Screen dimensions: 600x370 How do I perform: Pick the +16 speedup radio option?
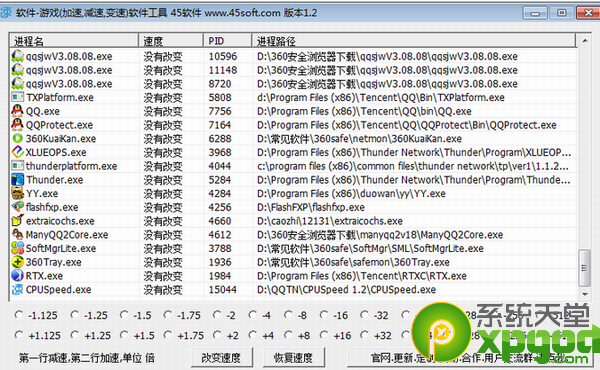click(324, 335)
